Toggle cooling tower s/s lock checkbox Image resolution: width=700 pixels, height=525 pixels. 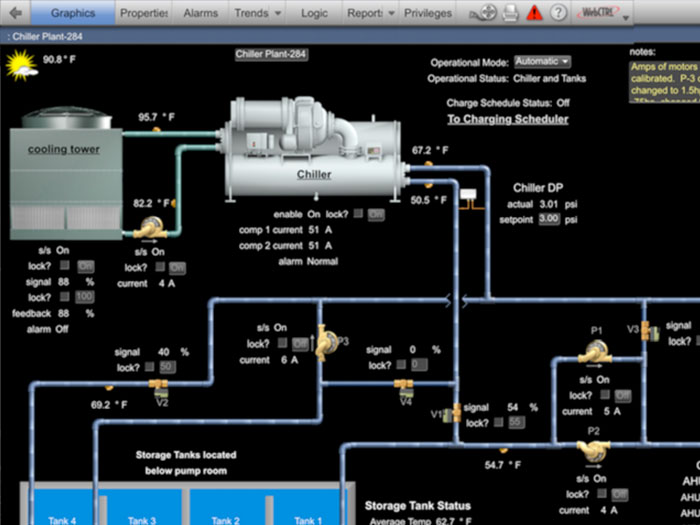[65, 266]
